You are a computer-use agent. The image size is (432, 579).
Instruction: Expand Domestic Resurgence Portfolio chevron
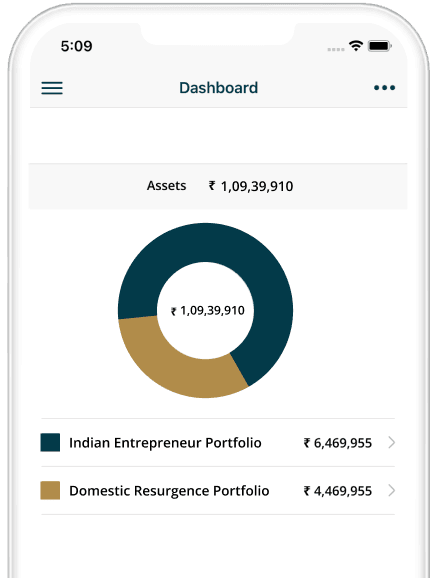click(391, 490)
